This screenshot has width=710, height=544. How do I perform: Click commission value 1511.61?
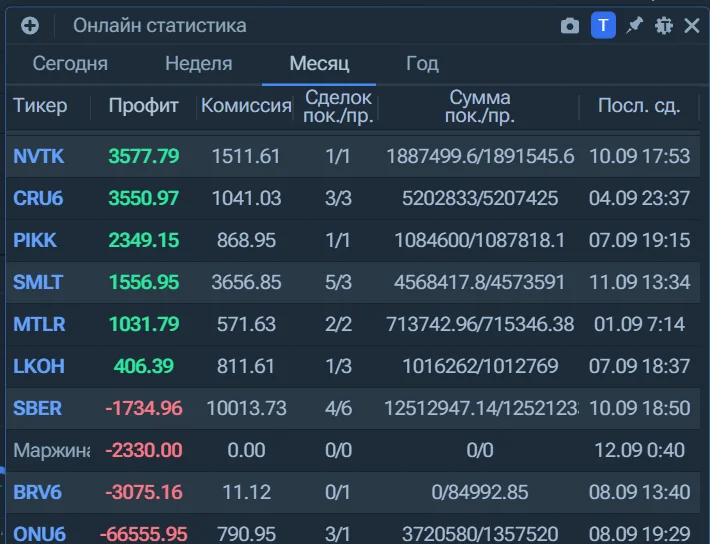(x=246, y=156)
